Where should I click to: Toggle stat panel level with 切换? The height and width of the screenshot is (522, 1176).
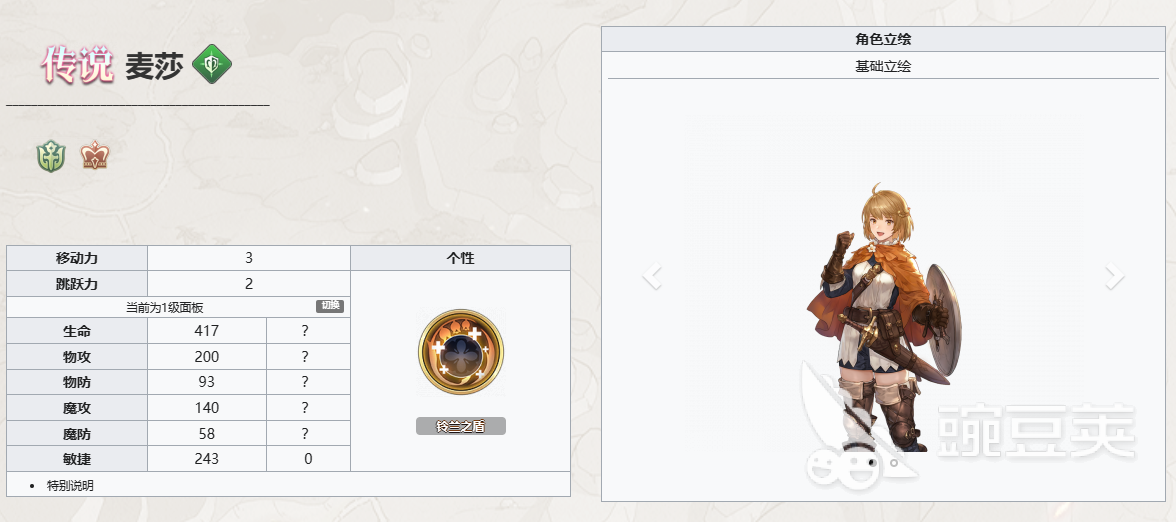[330, 306]
